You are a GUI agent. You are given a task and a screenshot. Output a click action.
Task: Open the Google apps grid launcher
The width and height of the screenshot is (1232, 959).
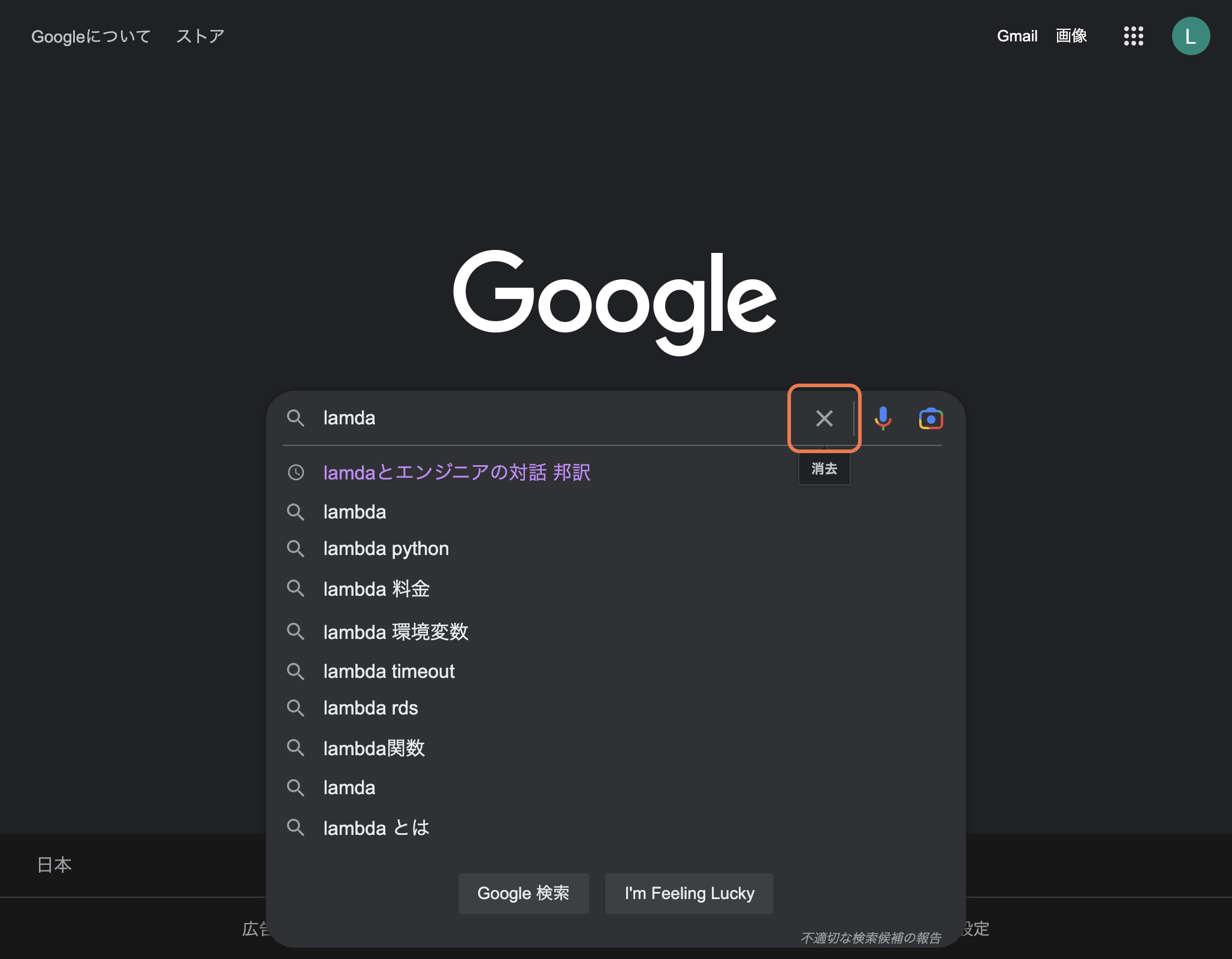[x=1133, y=36]
